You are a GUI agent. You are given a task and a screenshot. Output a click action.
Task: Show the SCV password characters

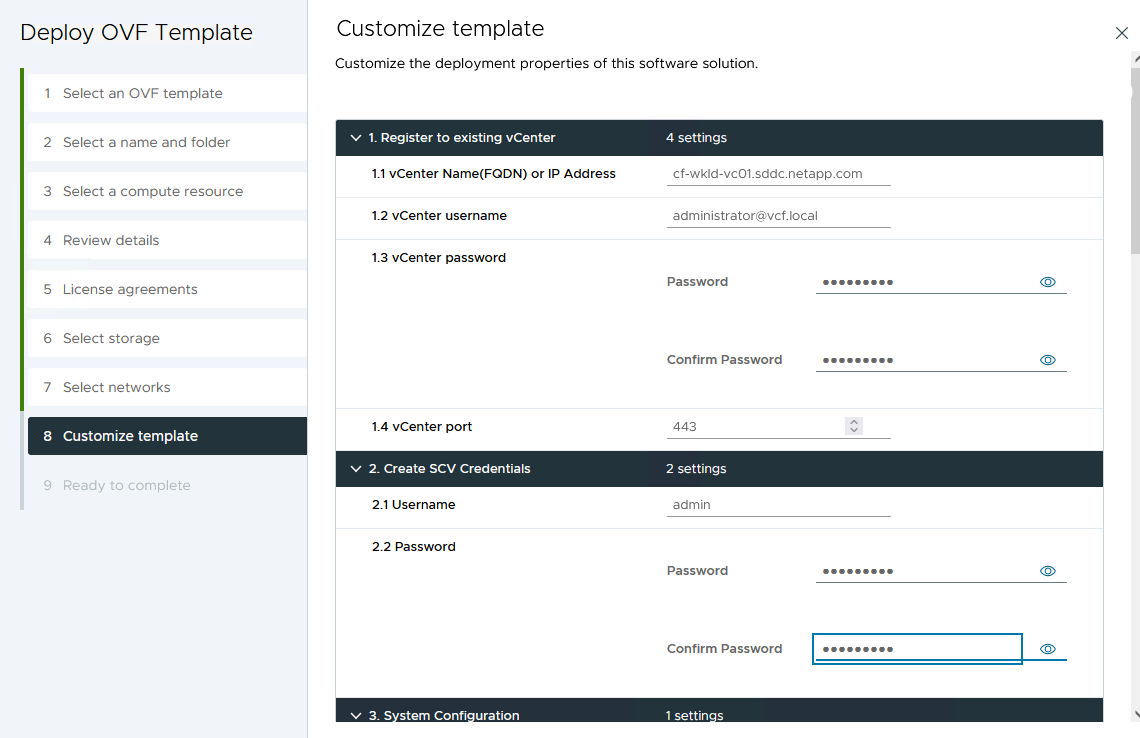pyautogui.click(x=1048, y=571)
